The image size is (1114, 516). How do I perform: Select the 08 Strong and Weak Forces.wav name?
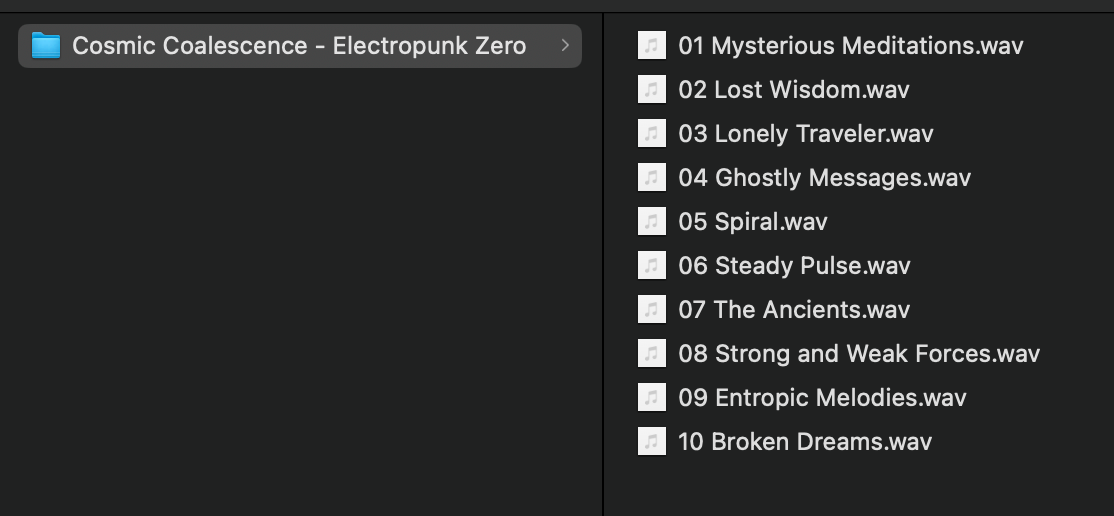pyautogui.click(x=859, y=354)
